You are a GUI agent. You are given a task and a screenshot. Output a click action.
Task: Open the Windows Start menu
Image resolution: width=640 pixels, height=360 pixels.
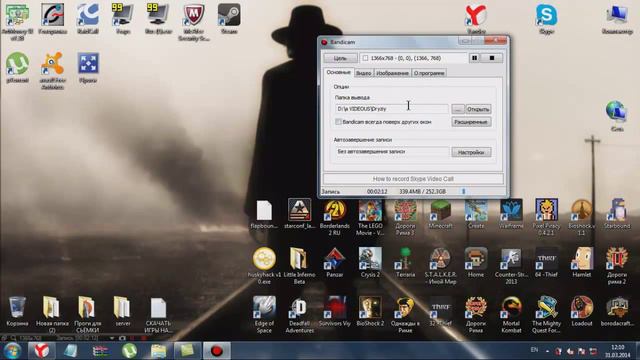coord(12,351)
